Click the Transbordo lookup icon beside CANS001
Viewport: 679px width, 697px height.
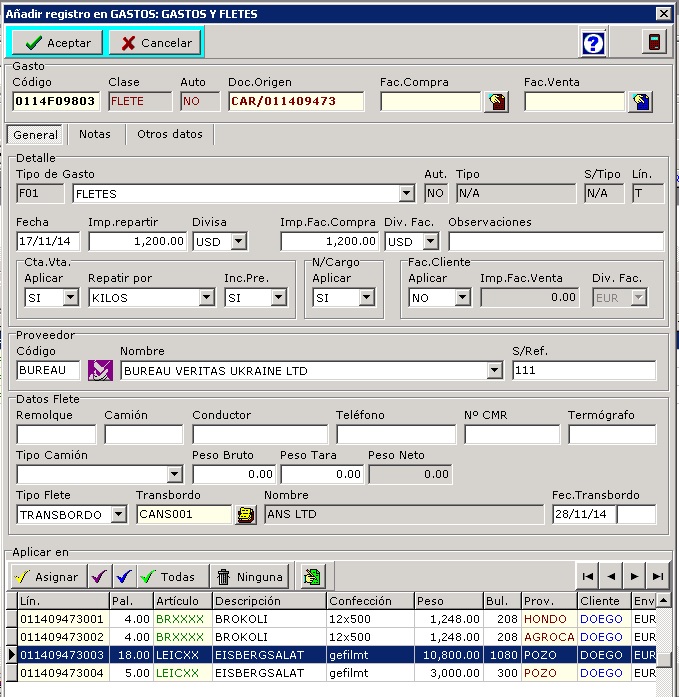click(245, 515)
